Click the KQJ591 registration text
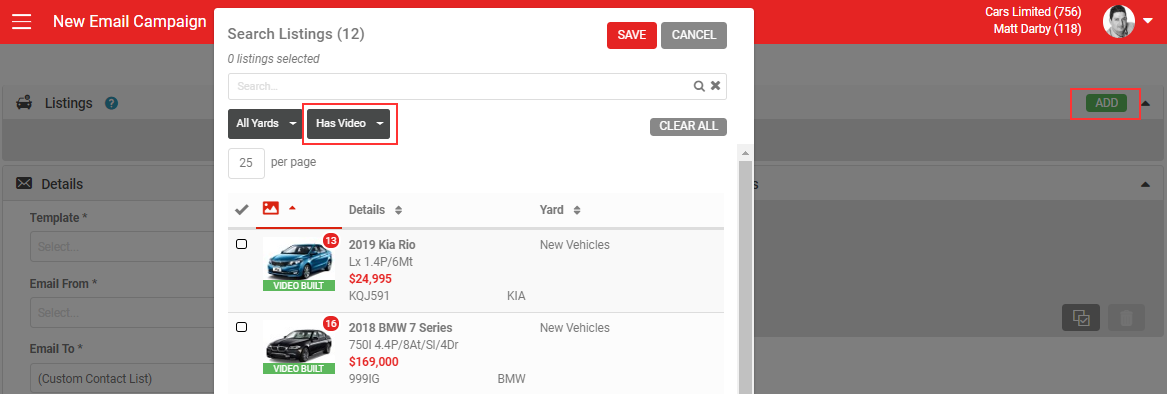Viewport: 1167px width, 394px height. 369,296
